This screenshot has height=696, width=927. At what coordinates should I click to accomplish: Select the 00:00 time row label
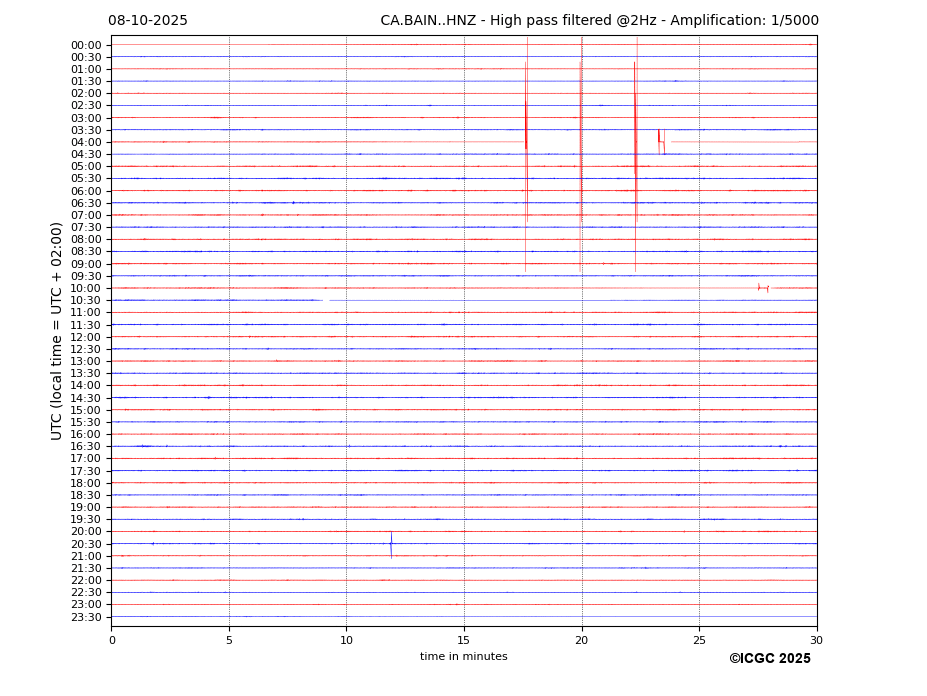(x=86, y=45)
